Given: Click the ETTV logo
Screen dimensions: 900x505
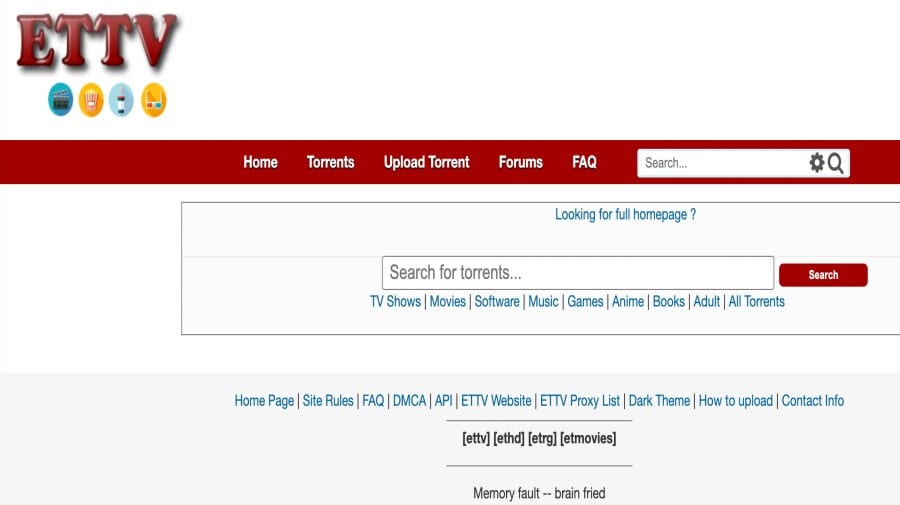Looking at the screenshot, I should click(98, 42).
